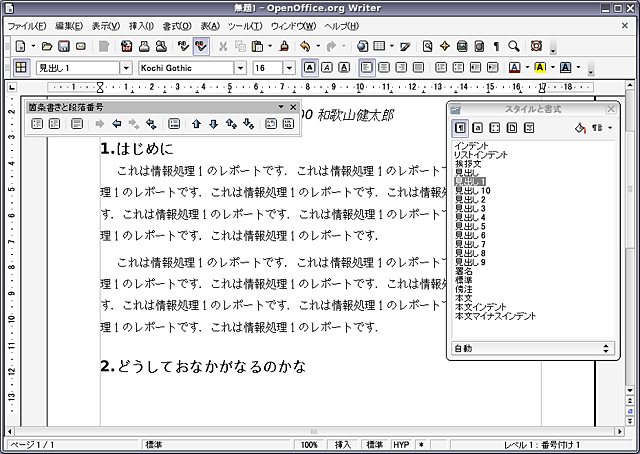The image size is (640, 454).
Task: Toggle Align Left paragraph button
Action: tap(366, 68)
